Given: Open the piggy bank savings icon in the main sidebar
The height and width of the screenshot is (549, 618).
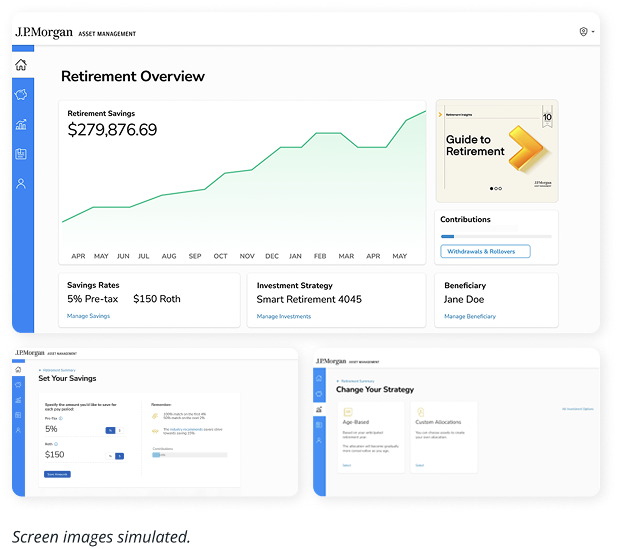Looking at the screenshot, I should pos(21,95).
